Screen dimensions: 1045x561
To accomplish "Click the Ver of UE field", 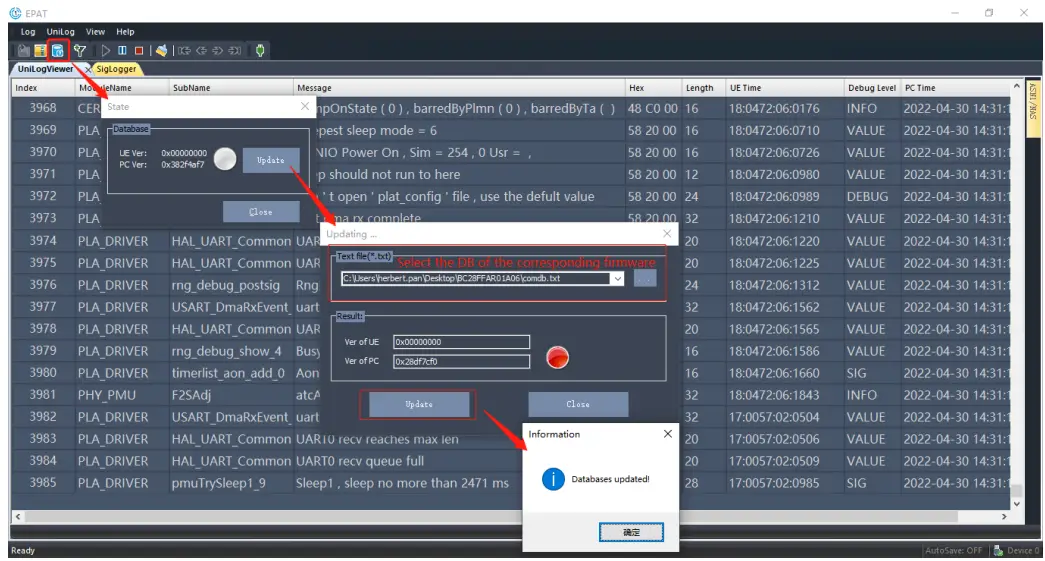I will click(461, 342).
